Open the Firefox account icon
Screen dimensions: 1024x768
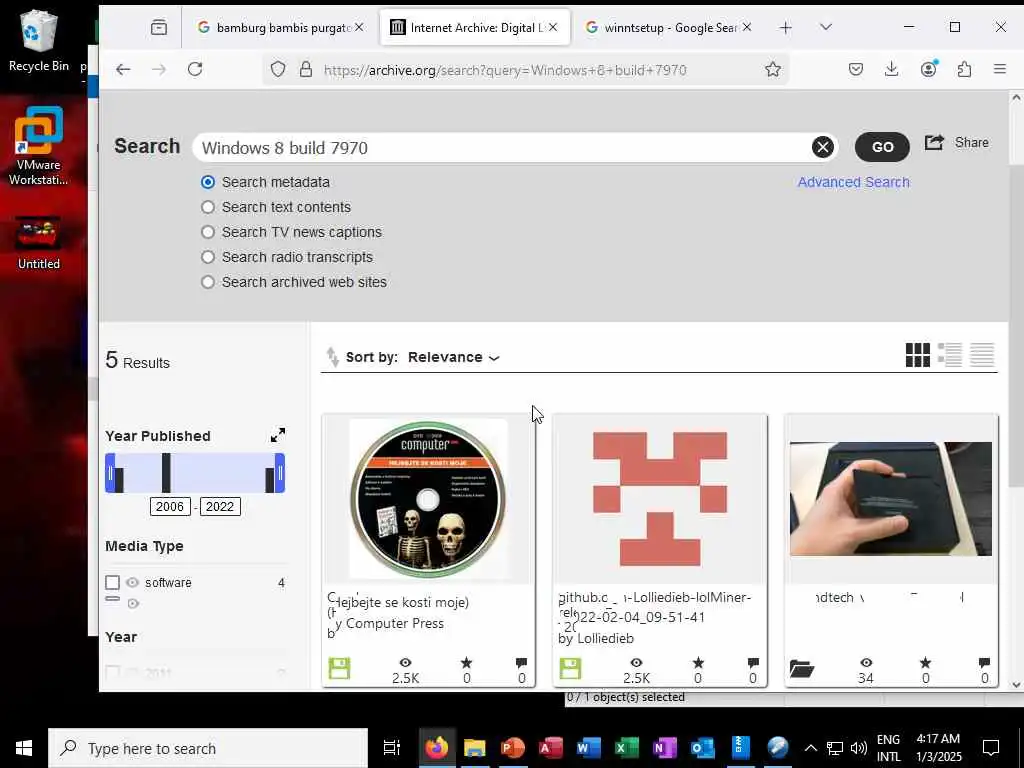929,69
